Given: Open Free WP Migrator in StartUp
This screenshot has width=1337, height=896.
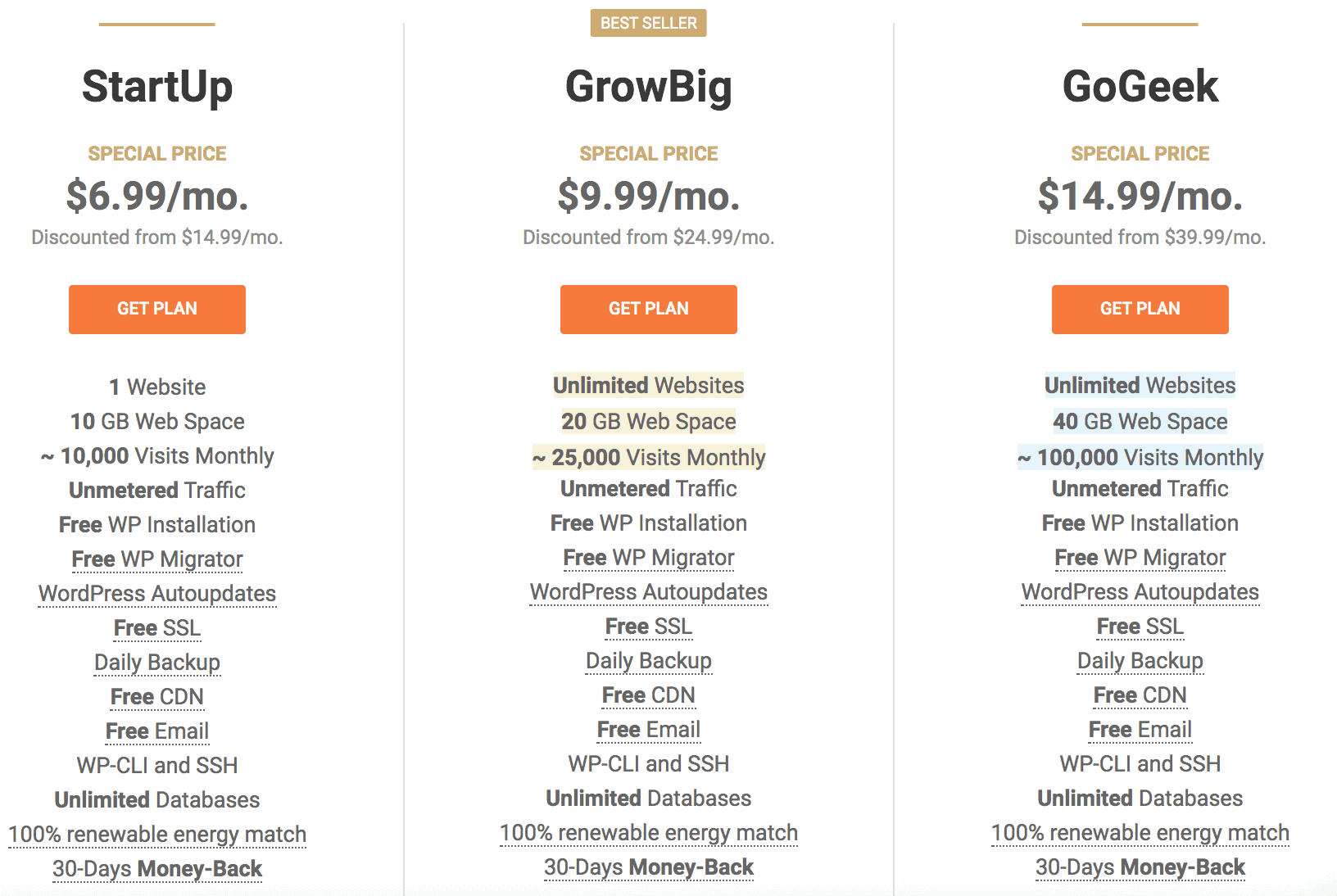Looking at the screenshot, I should 157,559.
